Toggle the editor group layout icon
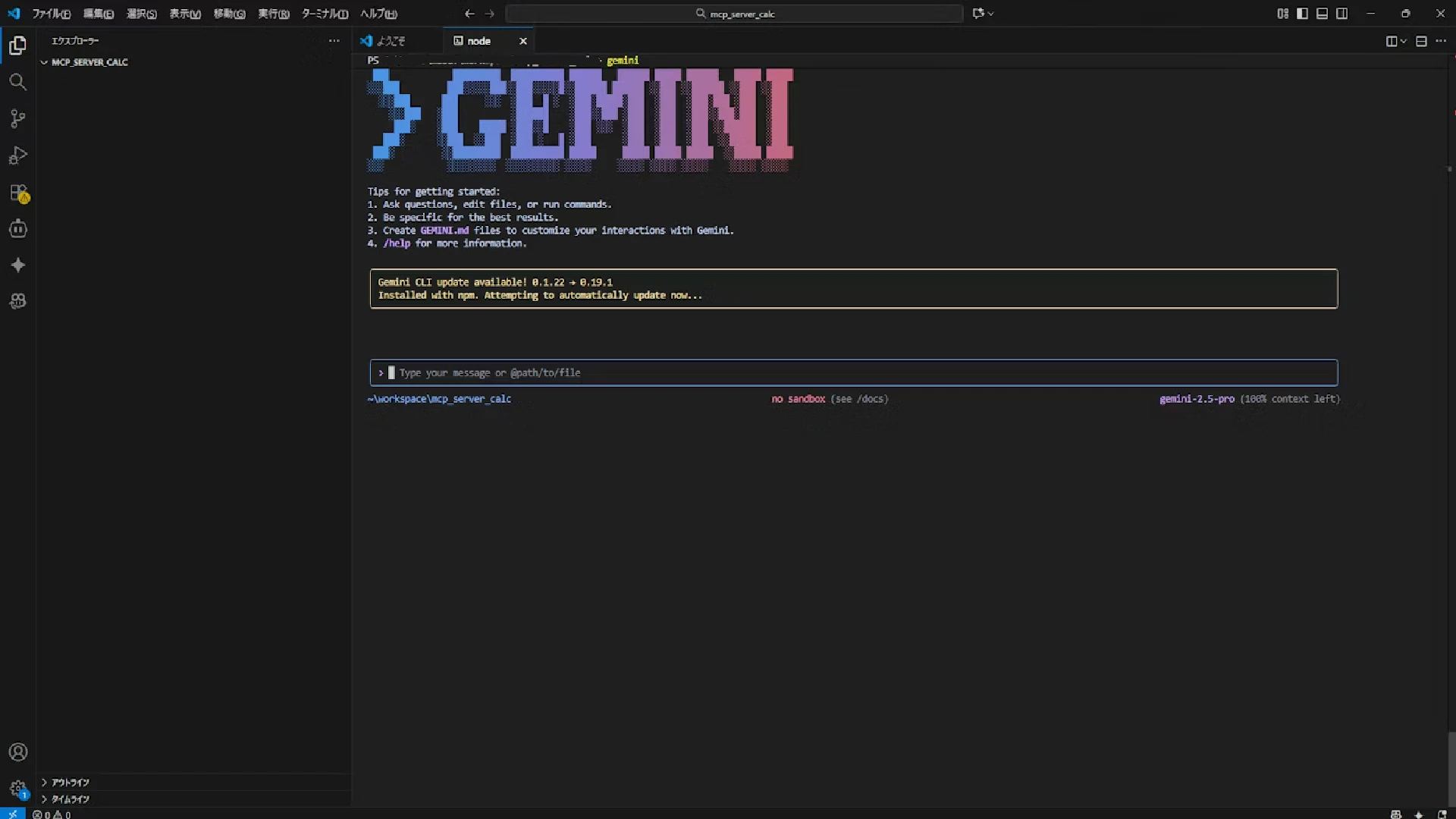This screenshot has height=819, width=1456. (x=1421, y=41)
